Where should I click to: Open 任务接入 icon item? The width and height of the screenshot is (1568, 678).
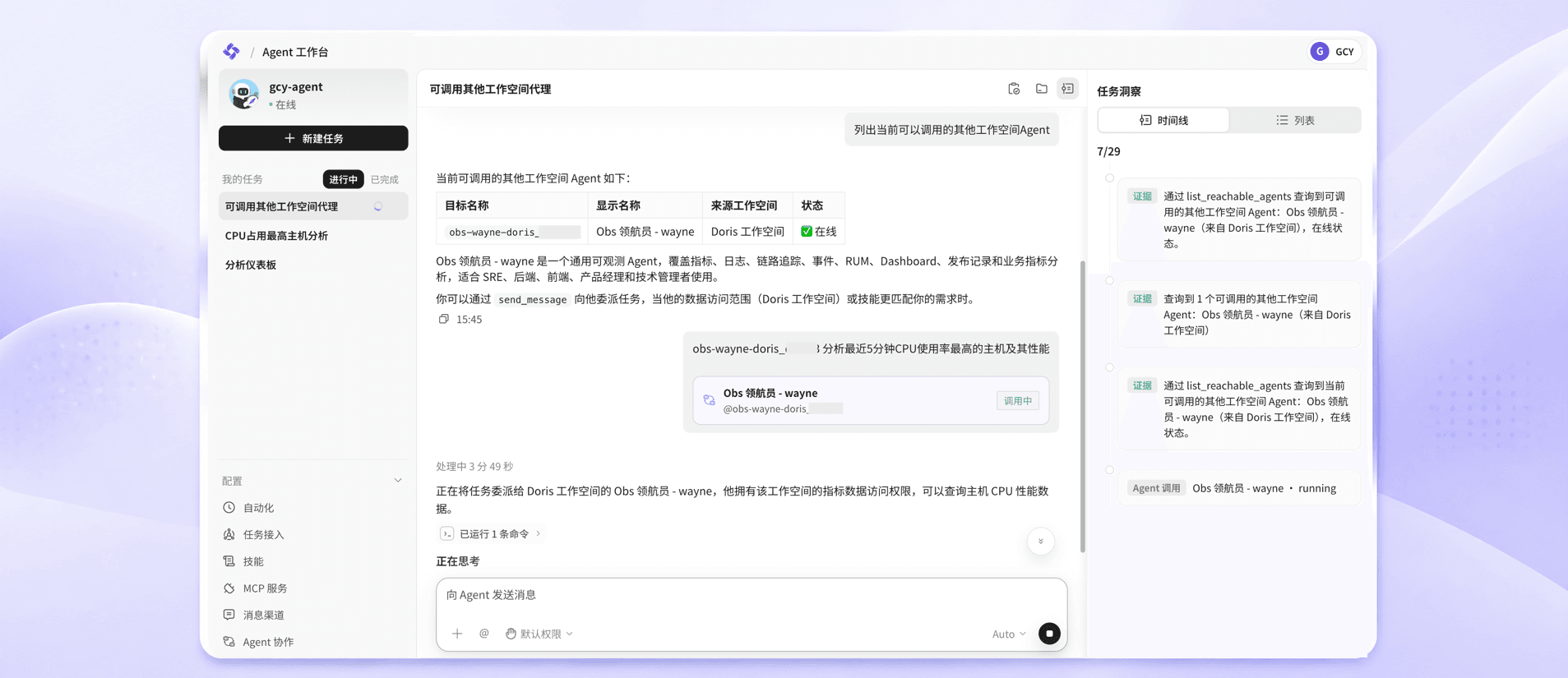pyautogui.click(x=229, y=534)
